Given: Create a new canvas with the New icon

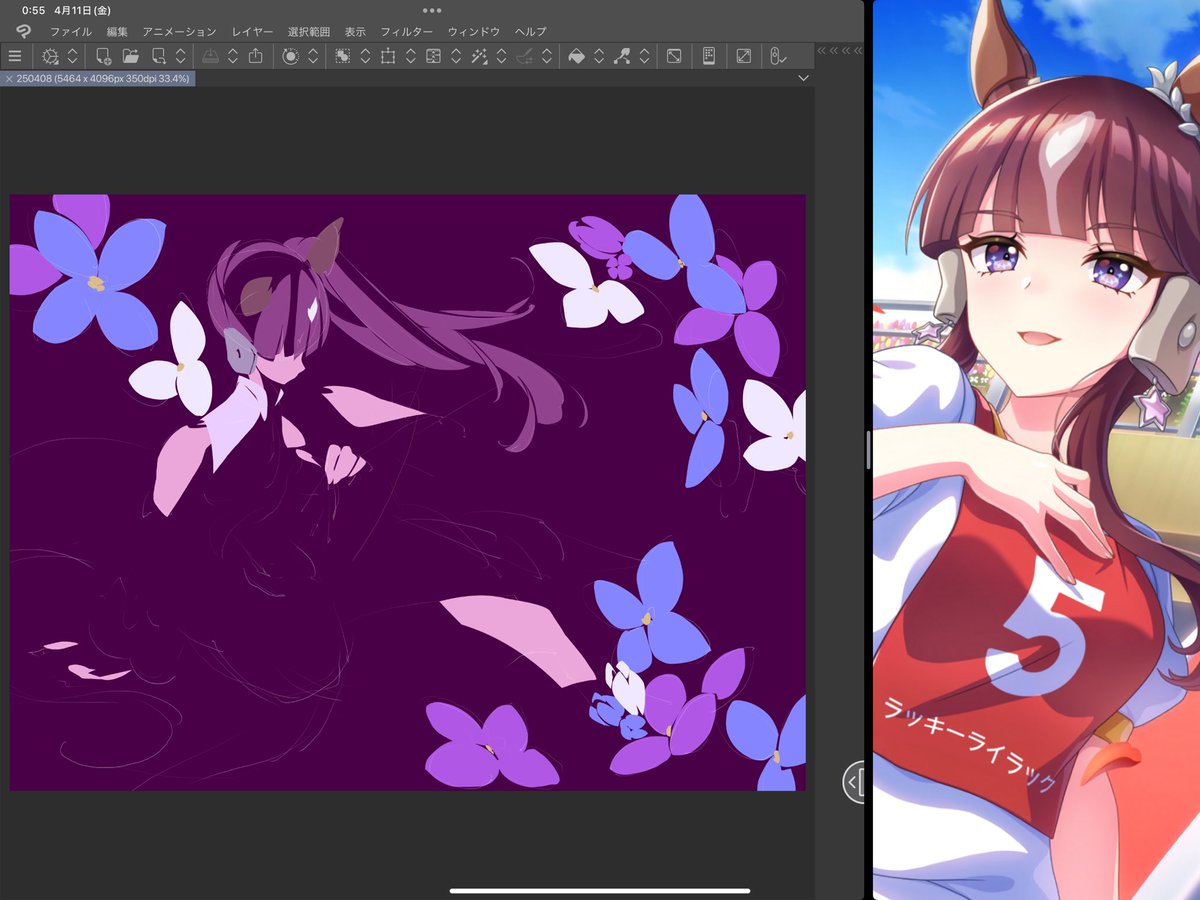Looking at the screenshot, I should [x=104, y=56].
